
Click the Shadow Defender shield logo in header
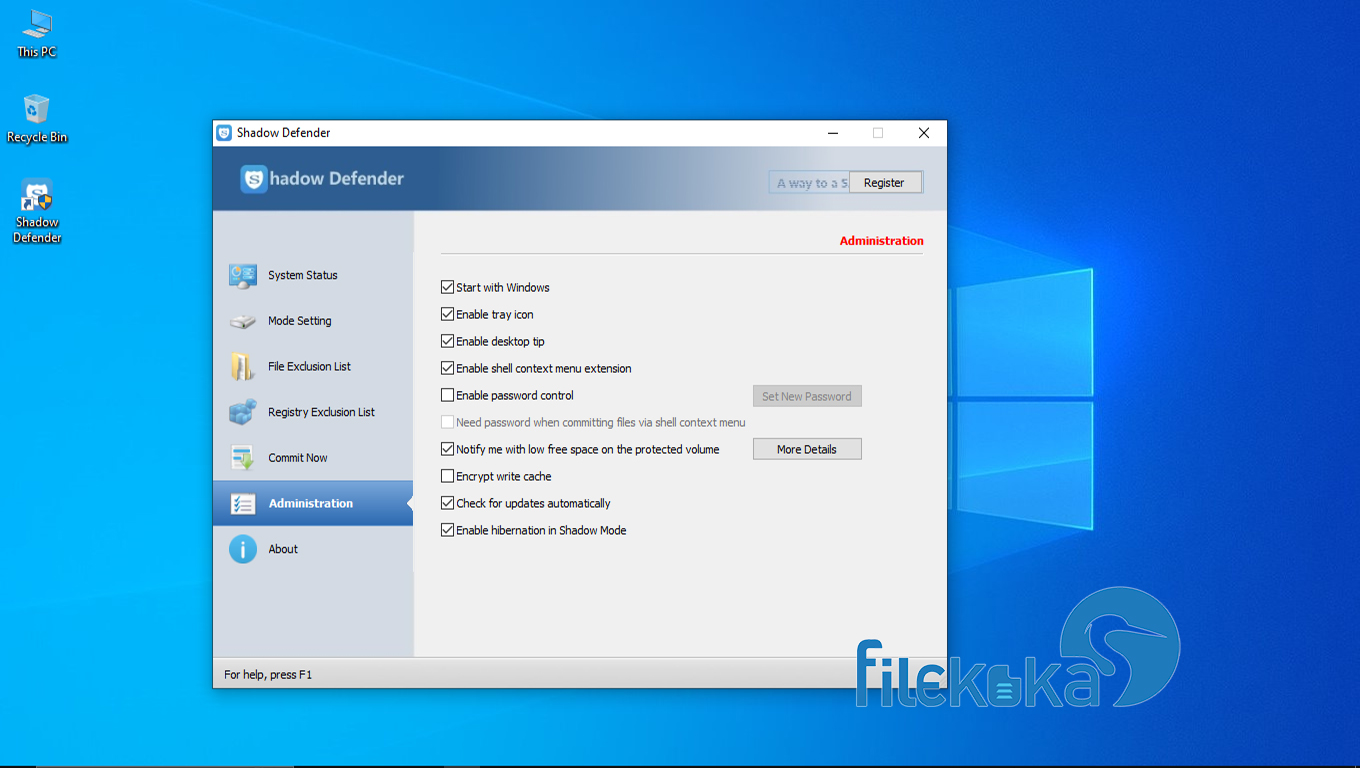pos(254,179)
